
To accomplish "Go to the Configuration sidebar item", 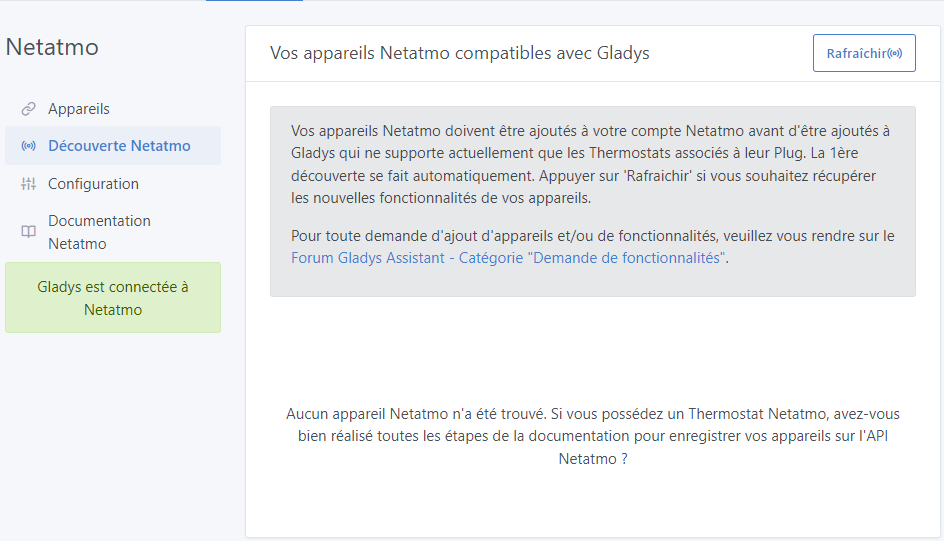I will coord(93,184).
